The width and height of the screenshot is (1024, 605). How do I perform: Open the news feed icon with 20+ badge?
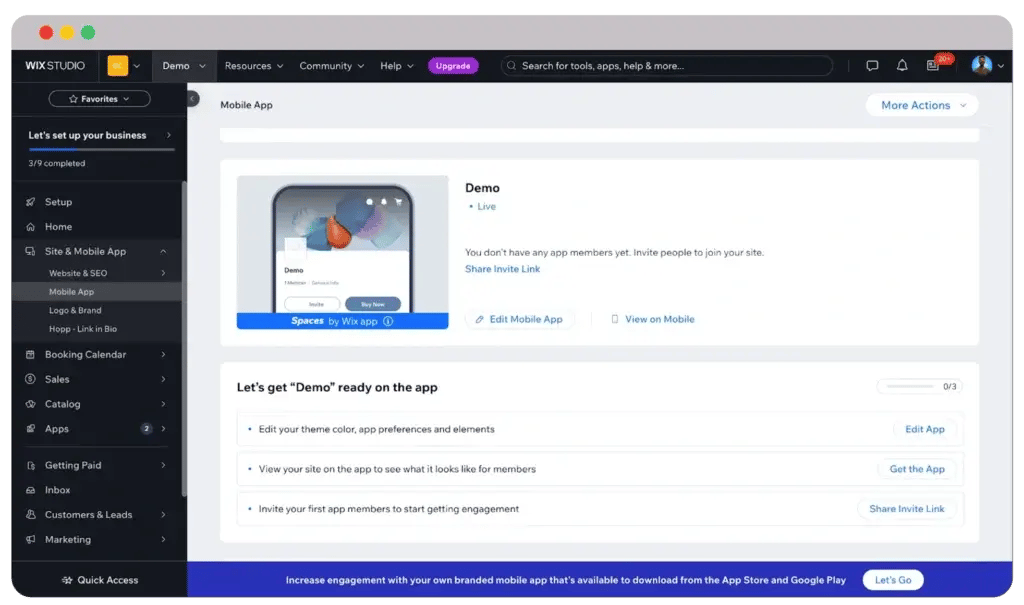933,66
